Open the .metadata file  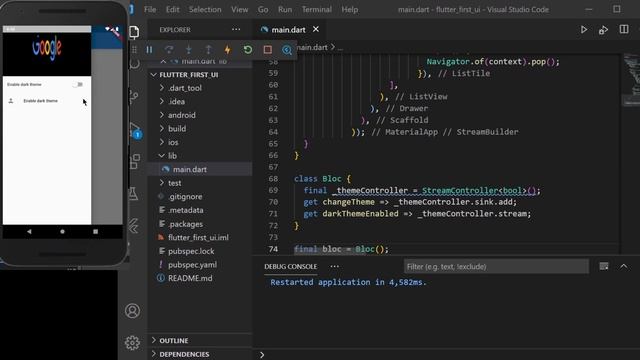pyautogui.click(x=200, y=210)
